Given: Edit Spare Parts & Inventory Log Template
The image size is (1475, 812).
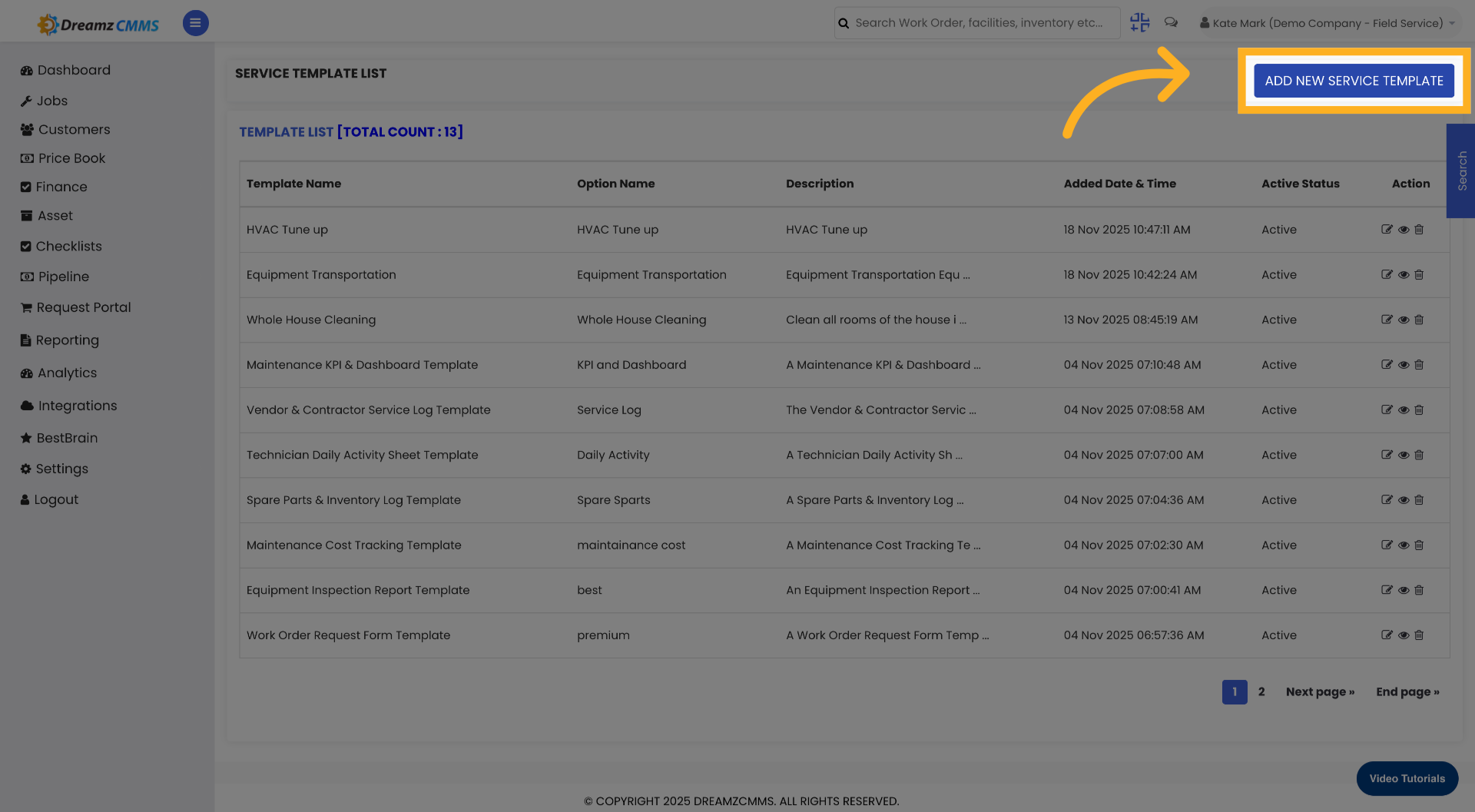Looking at the screenshot, I should click(x=1387, y=500).
